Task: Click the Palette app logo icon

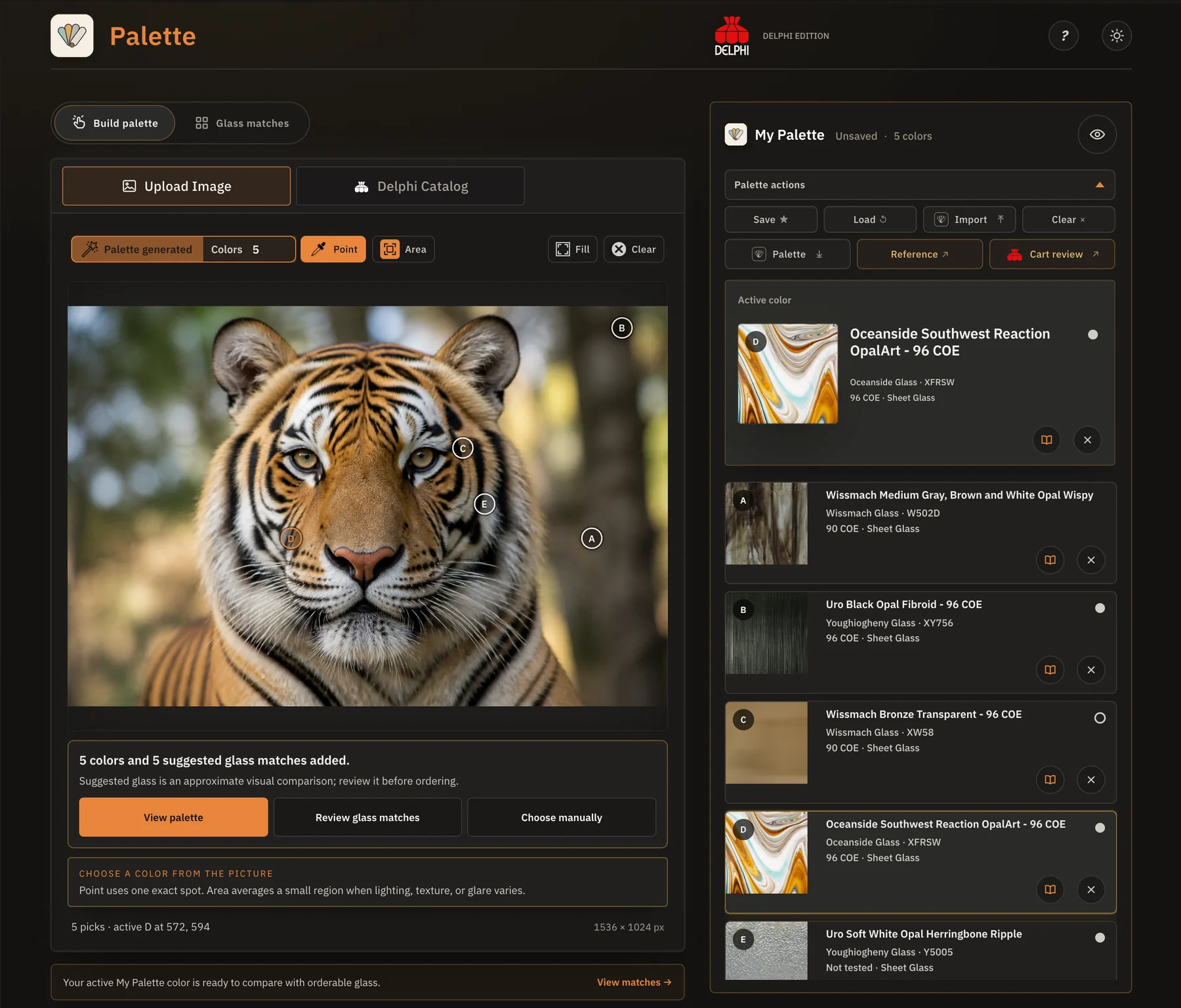Action: coord(72,35)
